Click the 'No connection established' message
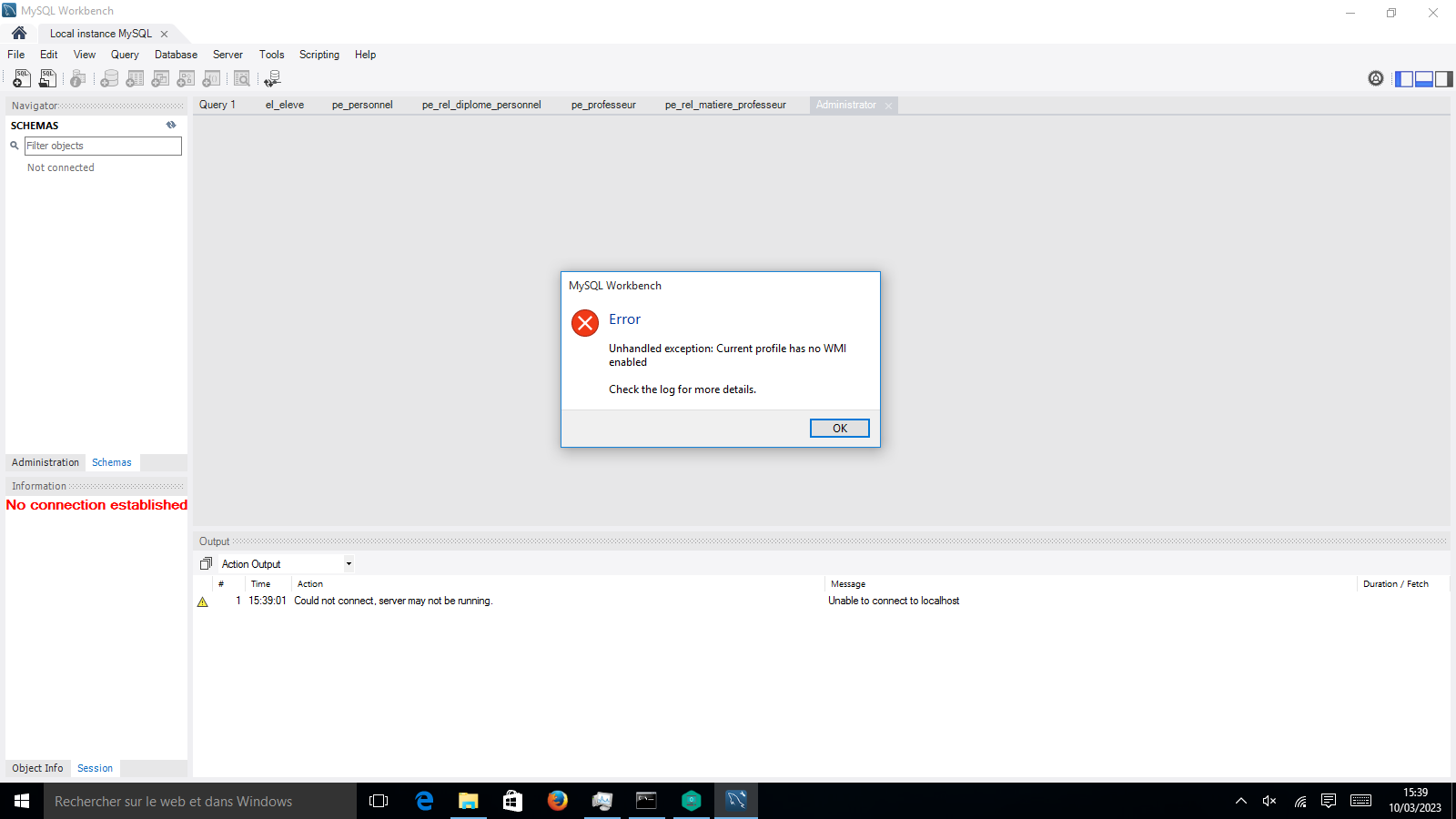1456x819 pixels. [x=96, y=505]
